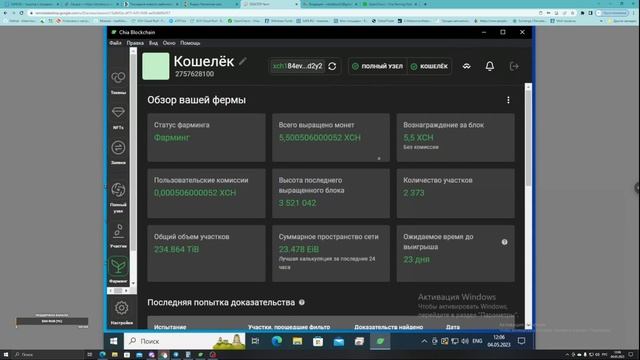Show hidden tray icons chevron
640x360 pixels.
click(x=424, y=341)
